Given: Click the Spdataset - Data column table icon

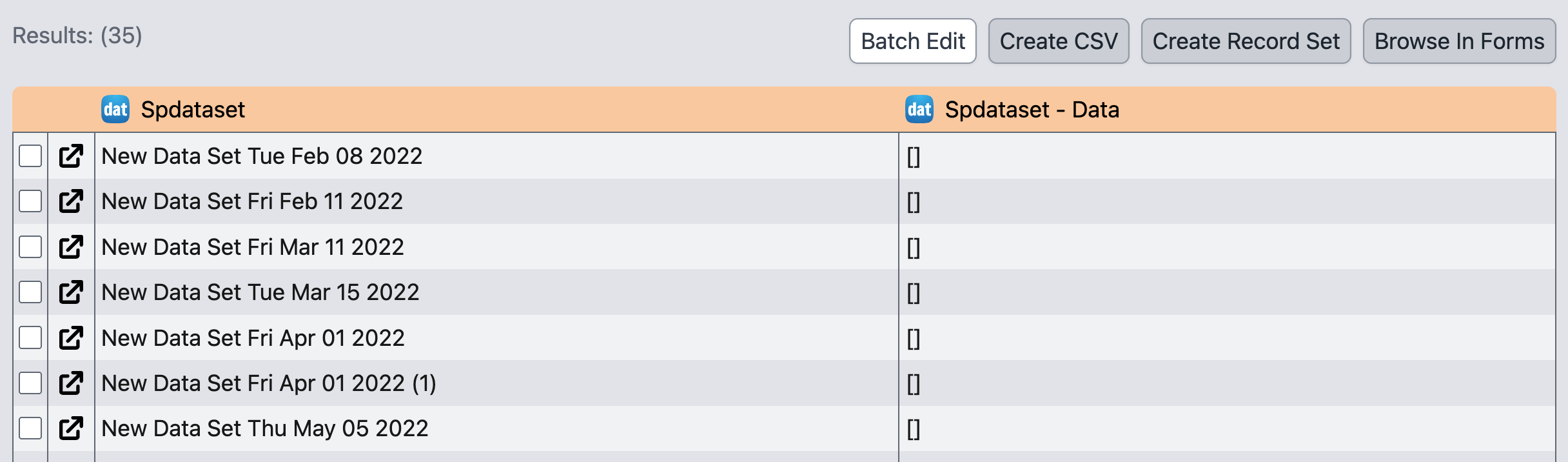Looking at the screenshot, I should [919, 110].
